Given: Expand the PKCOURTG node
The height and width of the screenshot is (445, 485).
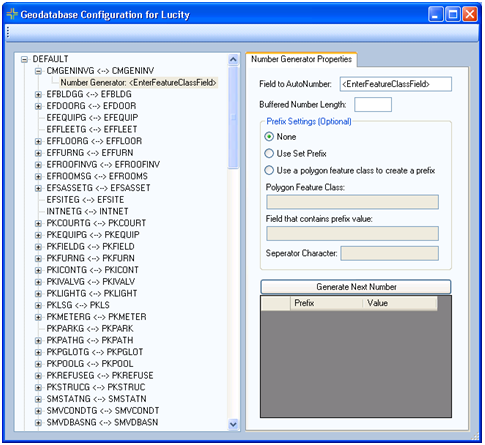Looking at the screenshot, I should [38, 223].
